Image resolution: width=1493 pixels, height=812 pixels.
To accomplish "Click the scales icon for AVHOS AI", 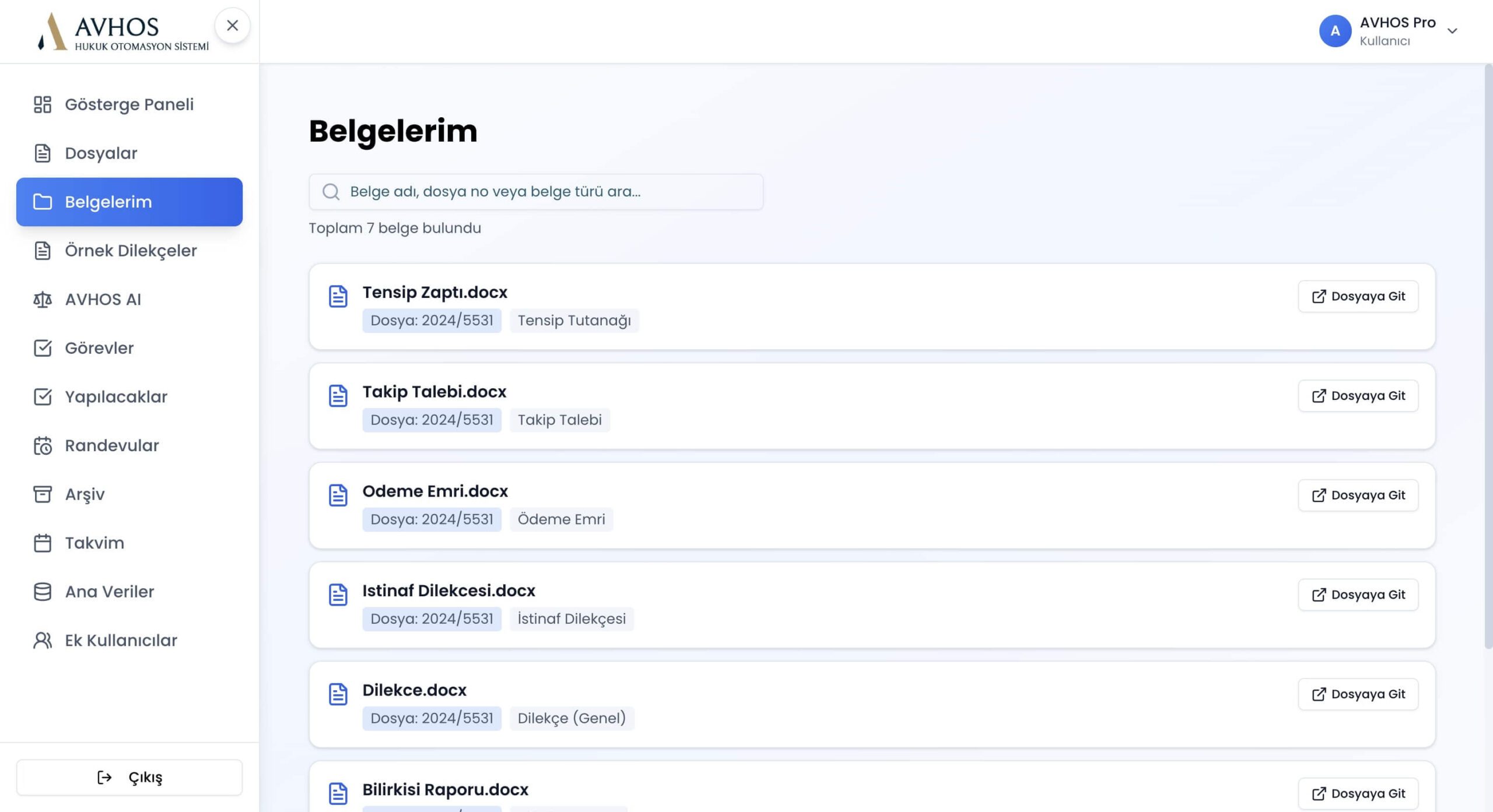I will click(43, 300).
